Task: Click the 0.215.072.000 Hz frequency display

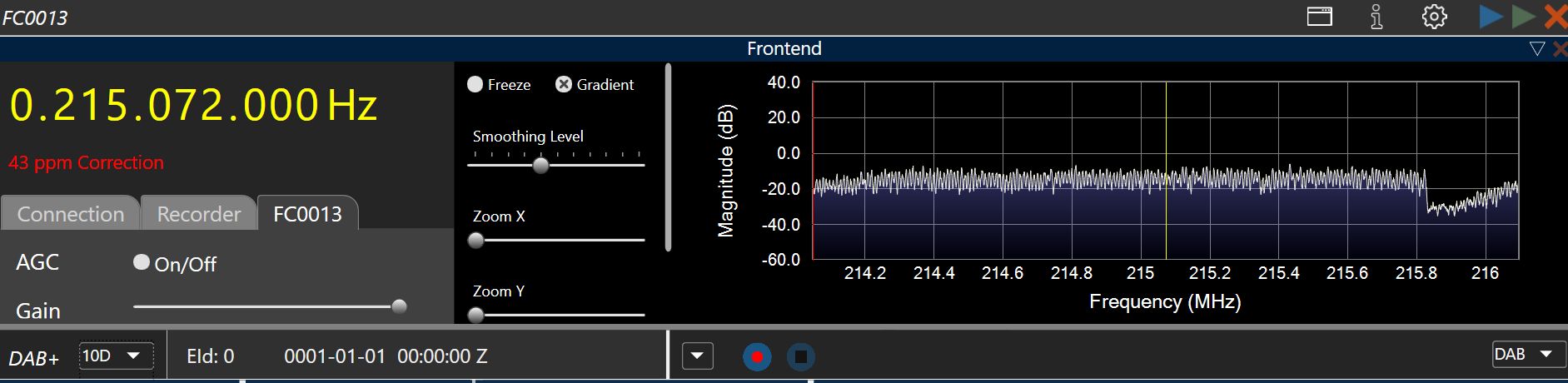Action: tap(193, 106)
